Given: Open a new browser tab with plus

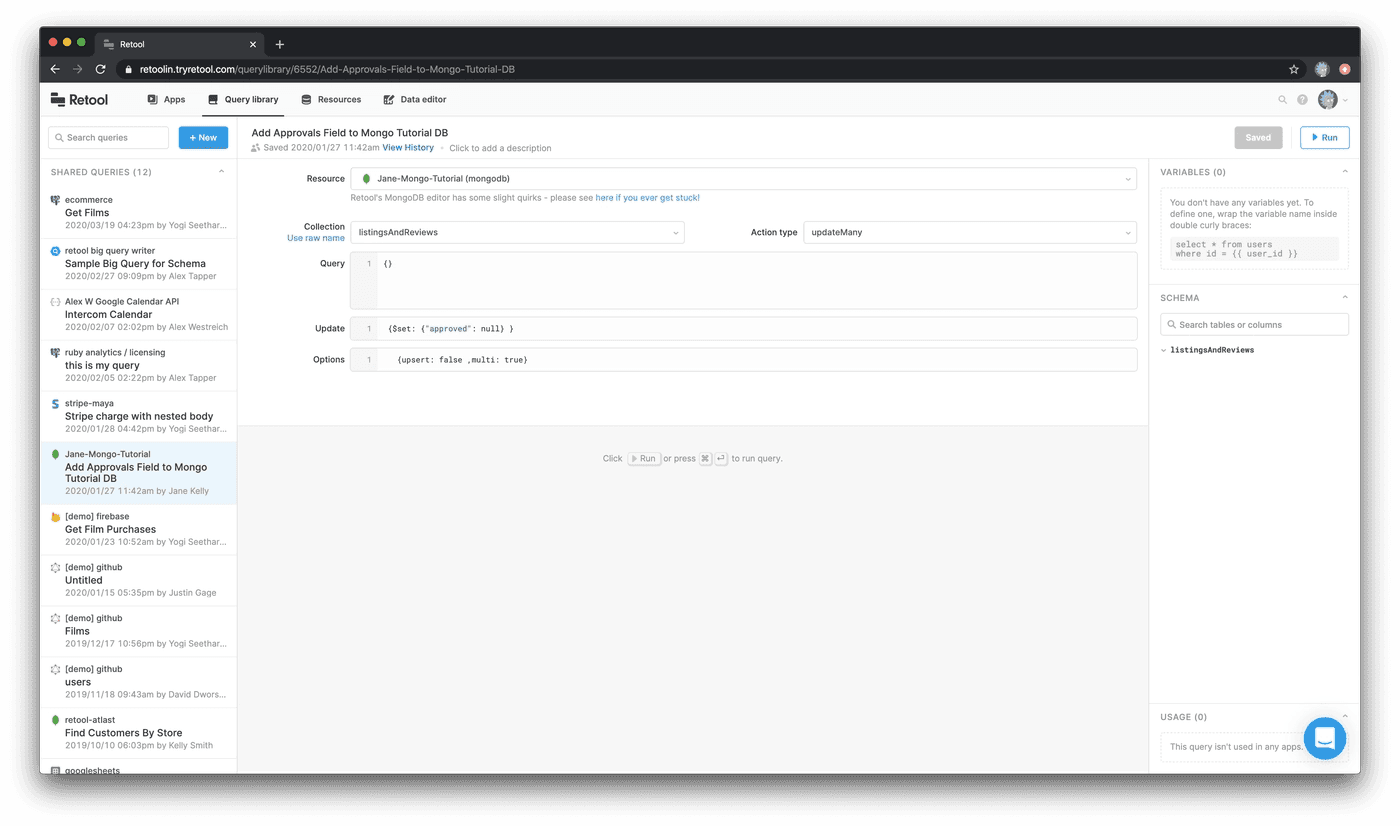Looking at the screenshot, I should (x=280, y=44).
